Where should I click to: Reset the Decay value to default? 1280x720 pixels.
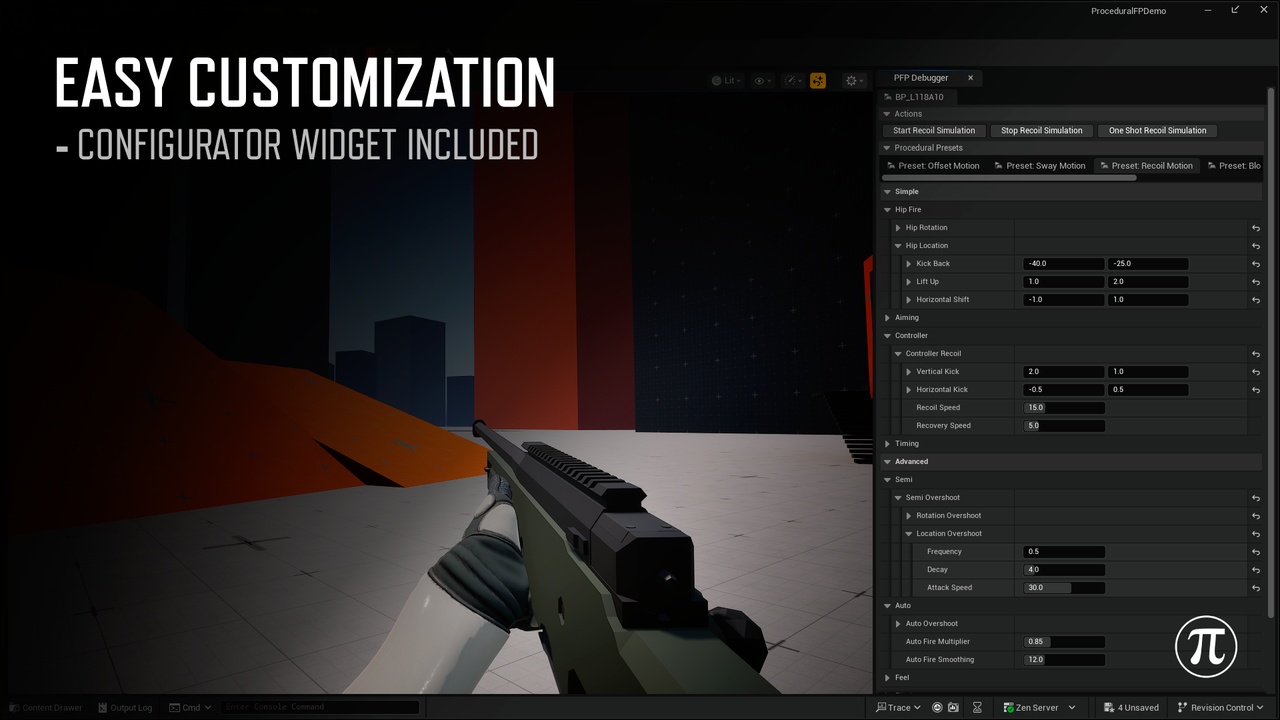click(1256, 570)
